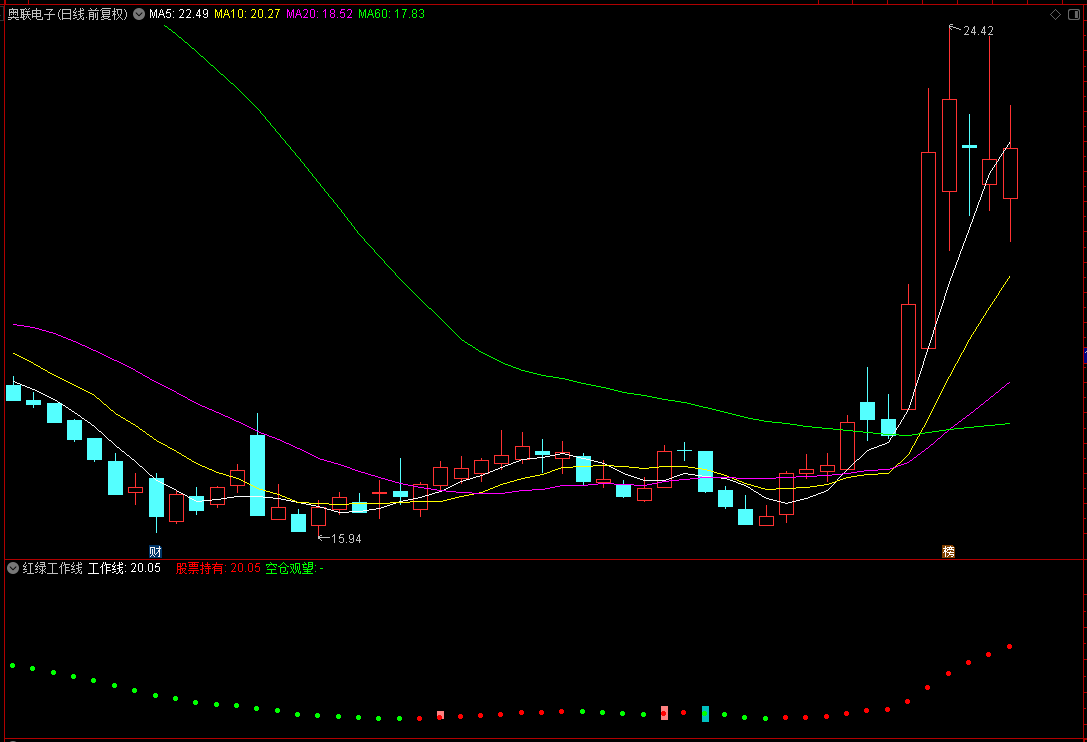Image resolution: width=1087 pixels, height=742 pixels.
Task: Select the candlestick at the 15.94 low
Action: [318, 518]
